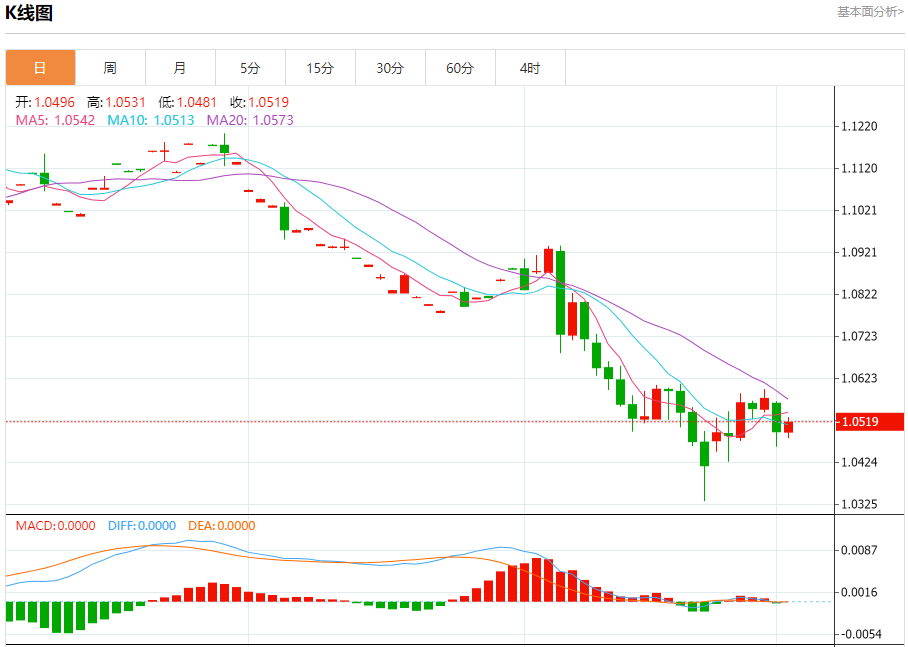
Task: Click the 1.0325 price axis label
Action: coord(859,504)
